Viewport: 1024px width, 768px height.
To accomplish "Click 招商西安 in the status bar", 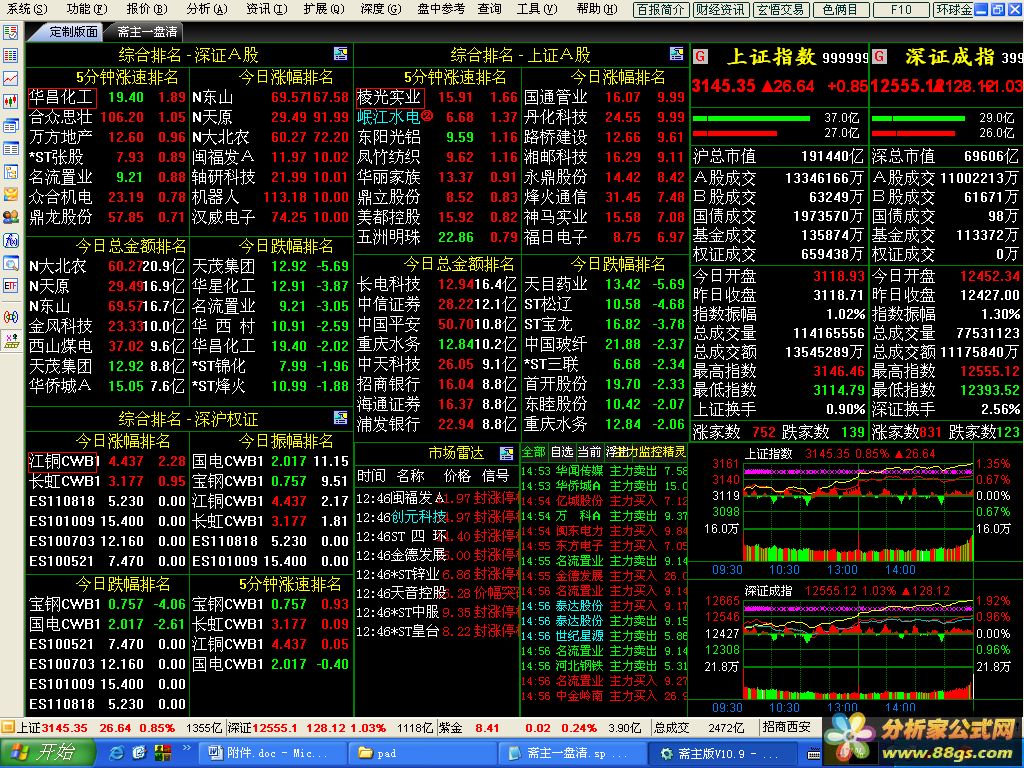I will [x=786, y=727].
